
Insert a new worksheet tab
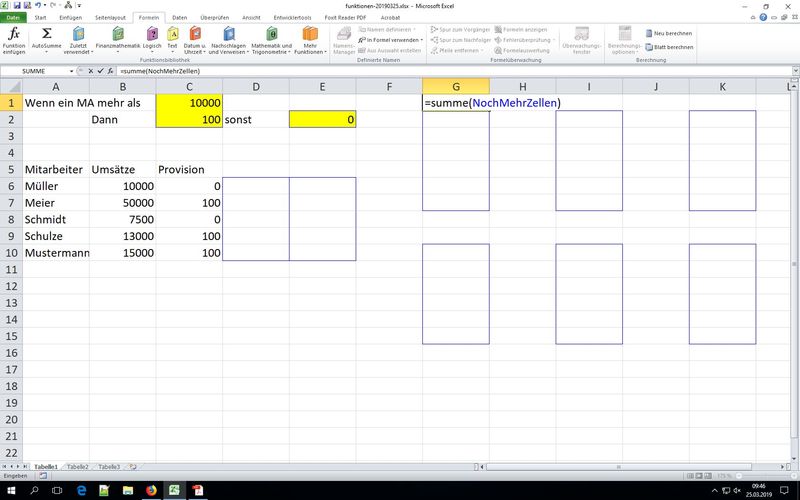point(133,467)
